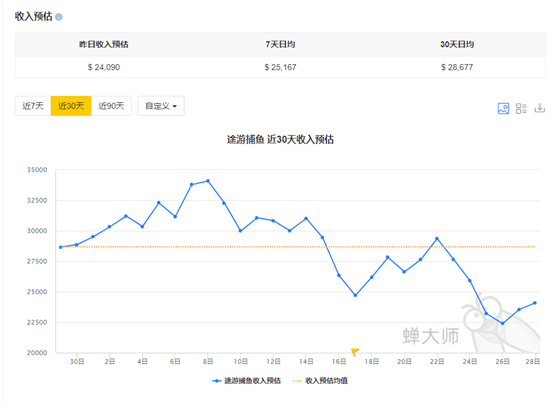Click the 收入预估 section heading
This screenshot has height=404, width=558.
pyautogui.click(x=33, y=16)
